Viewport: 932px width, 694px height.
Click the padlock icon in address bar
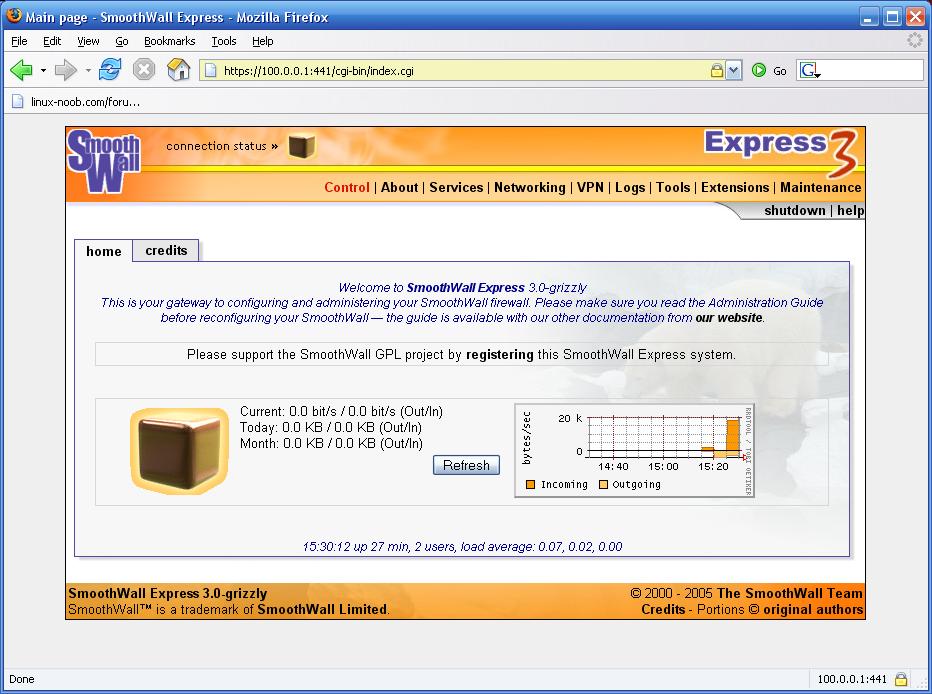pos(717,71)
